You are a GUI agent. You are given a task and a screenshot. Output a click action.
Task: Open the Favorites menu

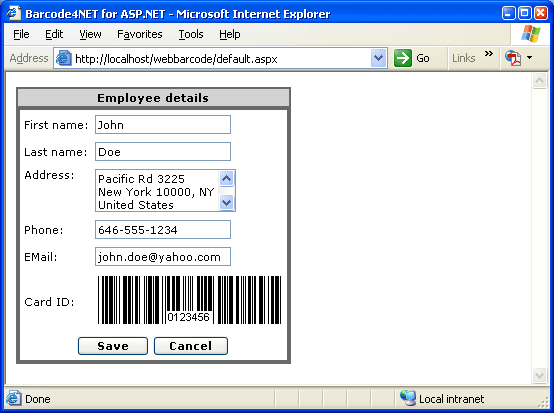pos(140,34)
